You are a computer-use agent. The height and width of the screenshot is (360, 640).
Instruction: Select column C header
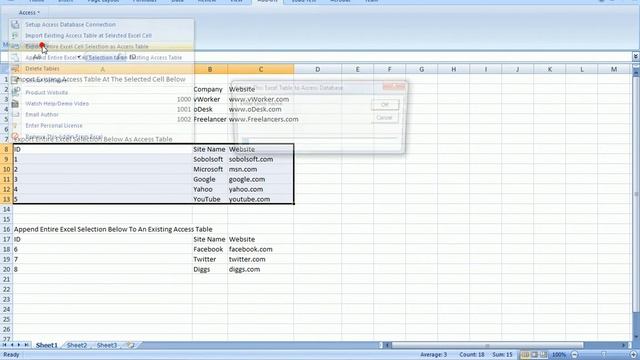pyautogui.click(x=260, y=69)
